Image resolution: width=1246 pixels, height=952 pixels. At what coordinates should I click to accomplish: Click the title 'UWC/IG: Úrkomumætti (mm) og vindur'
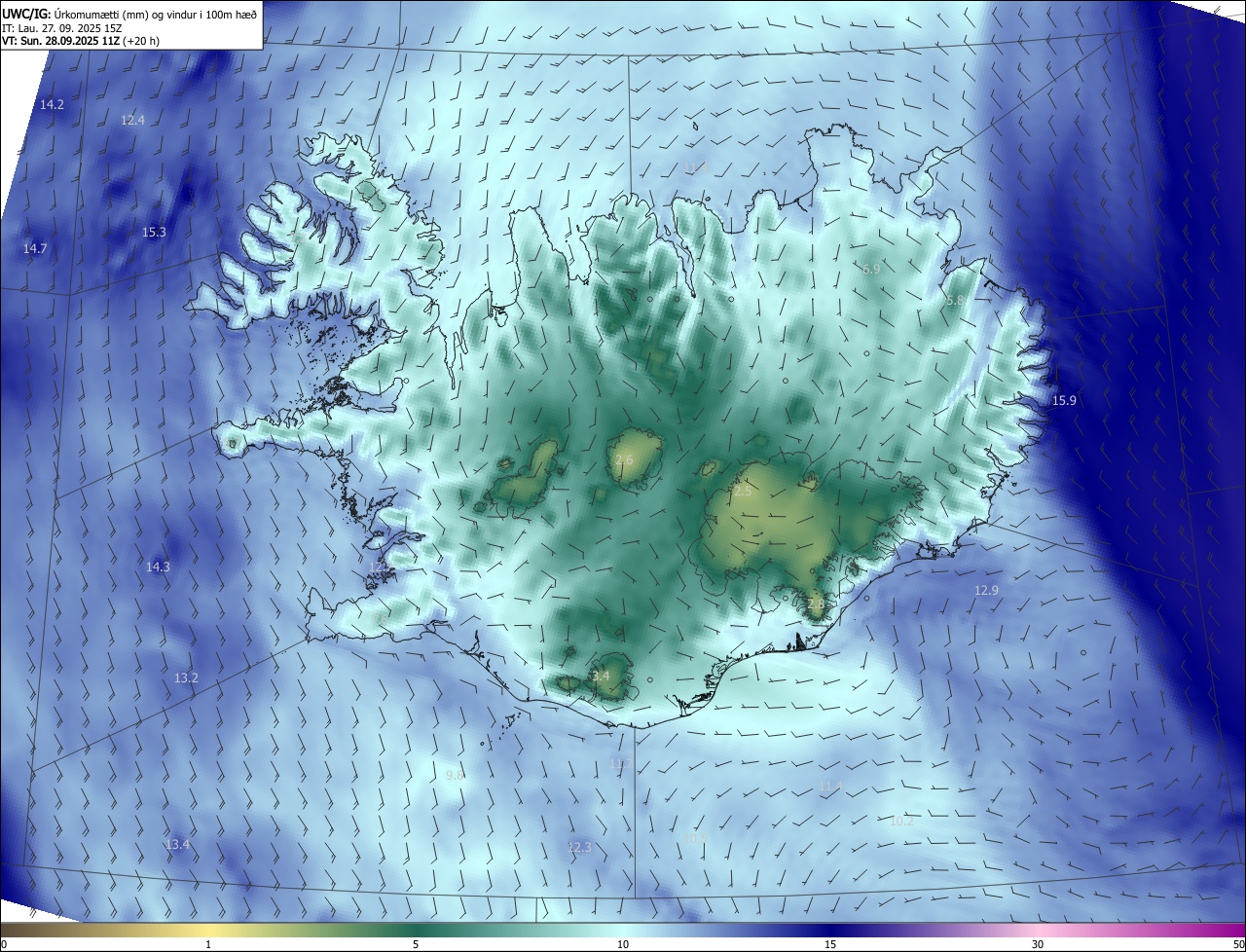tap(131, 15)
